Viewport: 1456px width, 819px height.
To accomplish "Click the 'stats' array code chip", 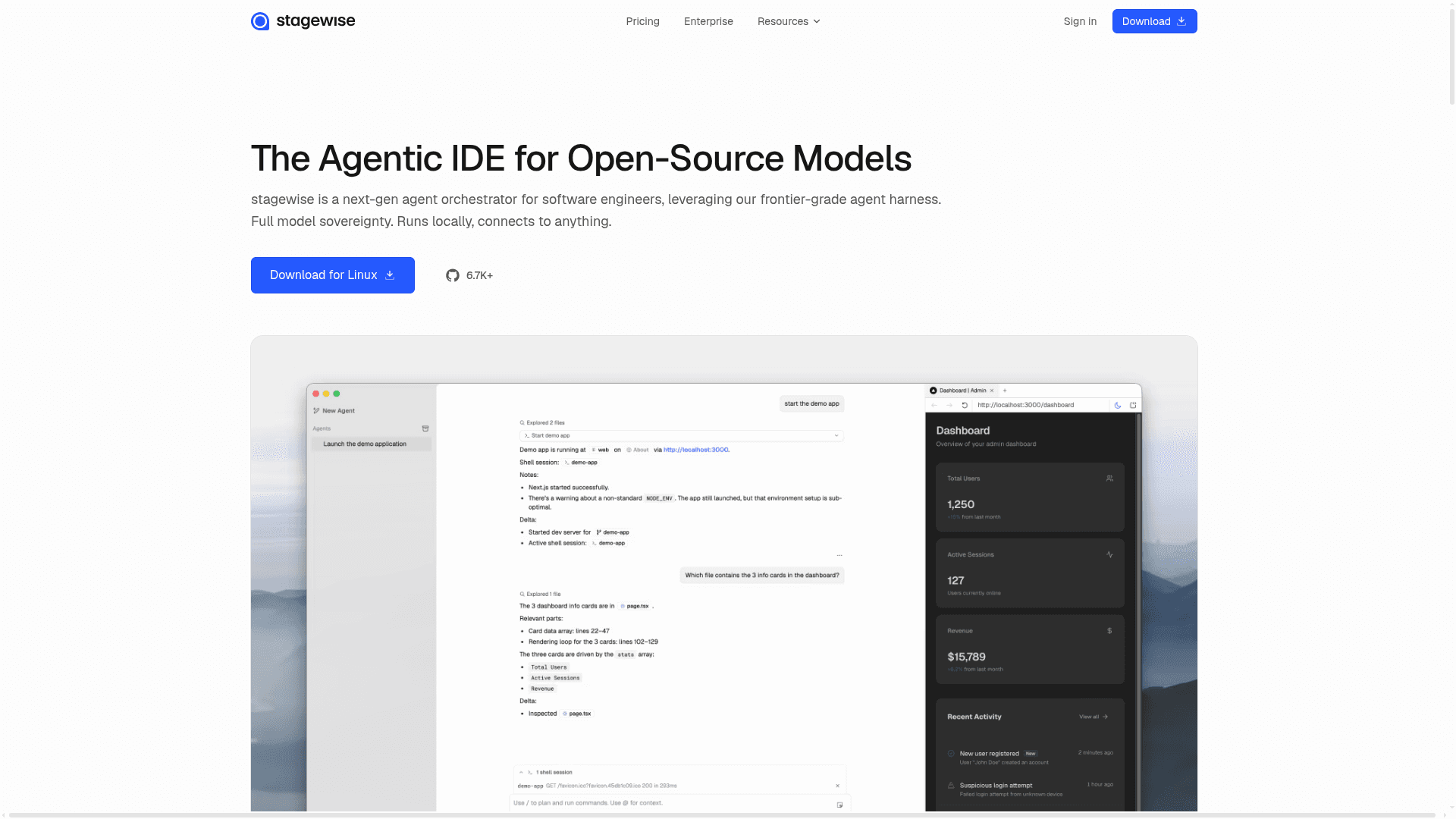I will tap(626, 654).
